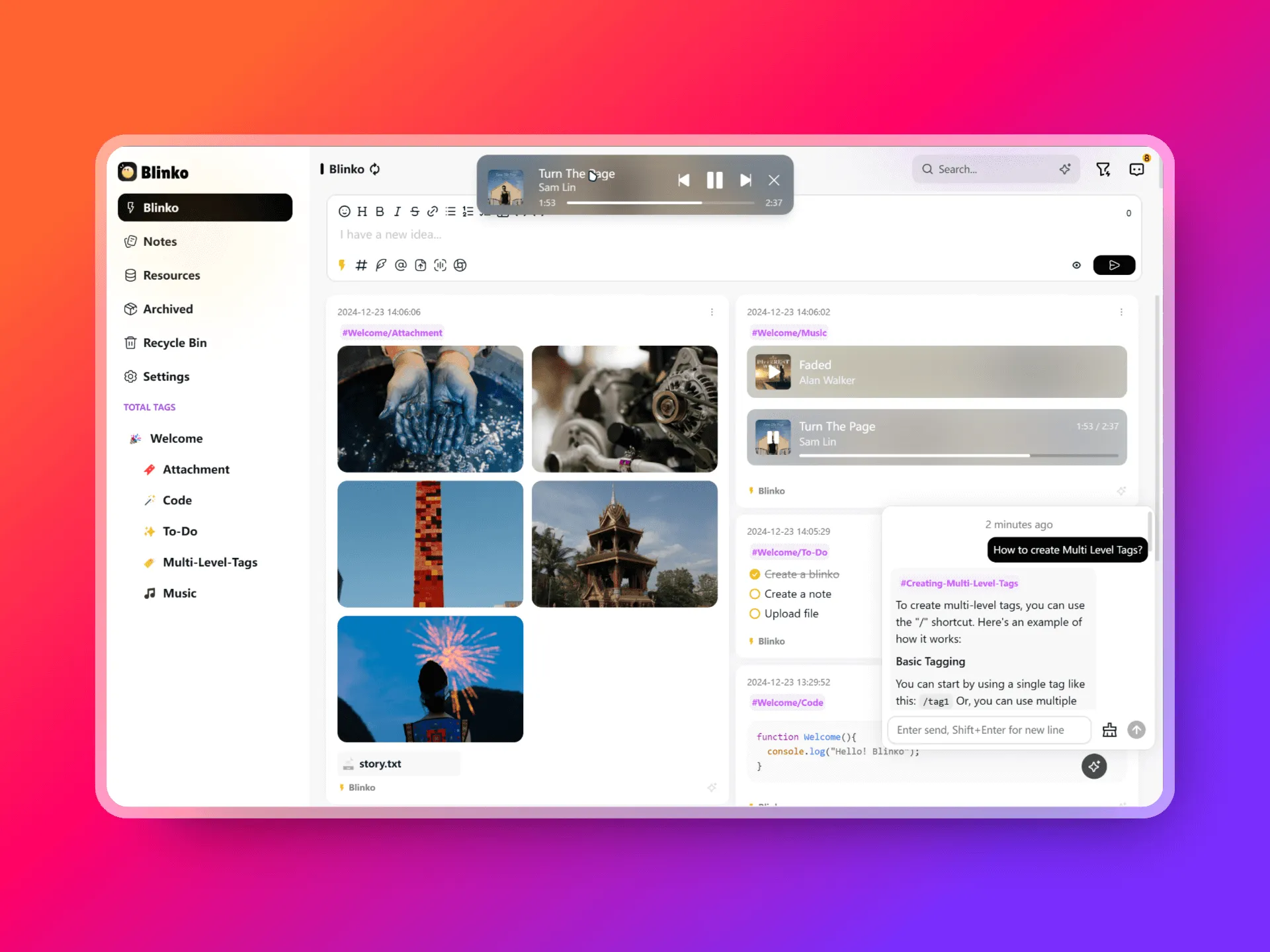The width and height of the screenshot is (1270, 952).
Task: Toggle AI chat floating button
Action: [1093, 766]
